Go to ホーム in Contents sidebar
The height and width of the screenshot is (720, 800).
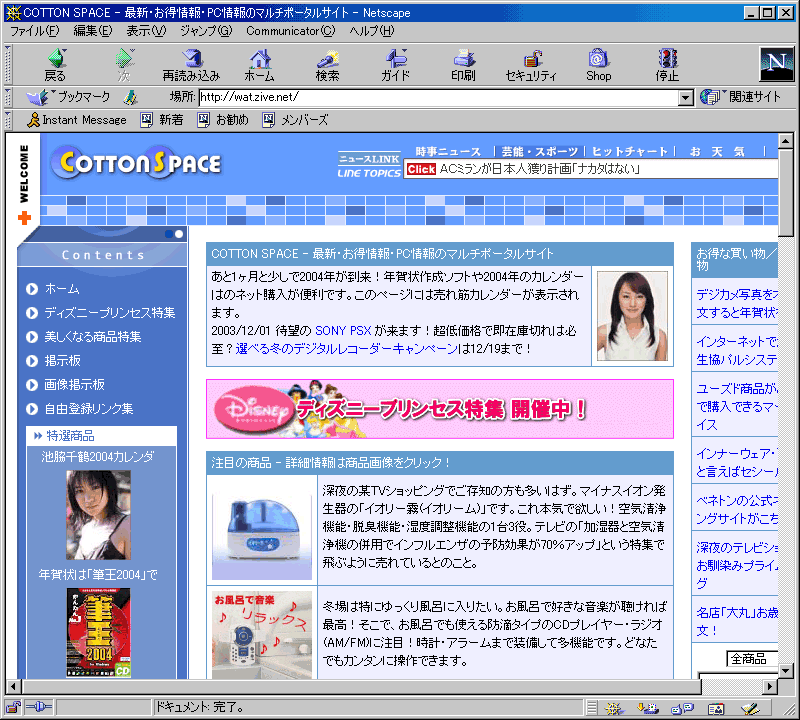click(x=62, y=289)
